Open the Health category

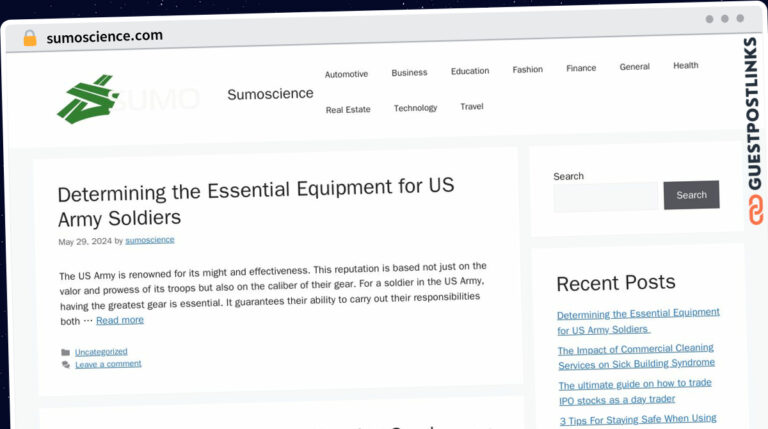[686, 65]
